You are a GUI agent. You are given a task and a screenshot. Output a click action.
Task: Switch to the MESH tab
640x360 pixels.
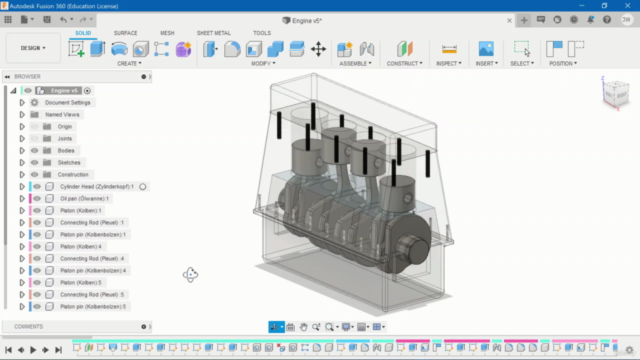(167, 33)
